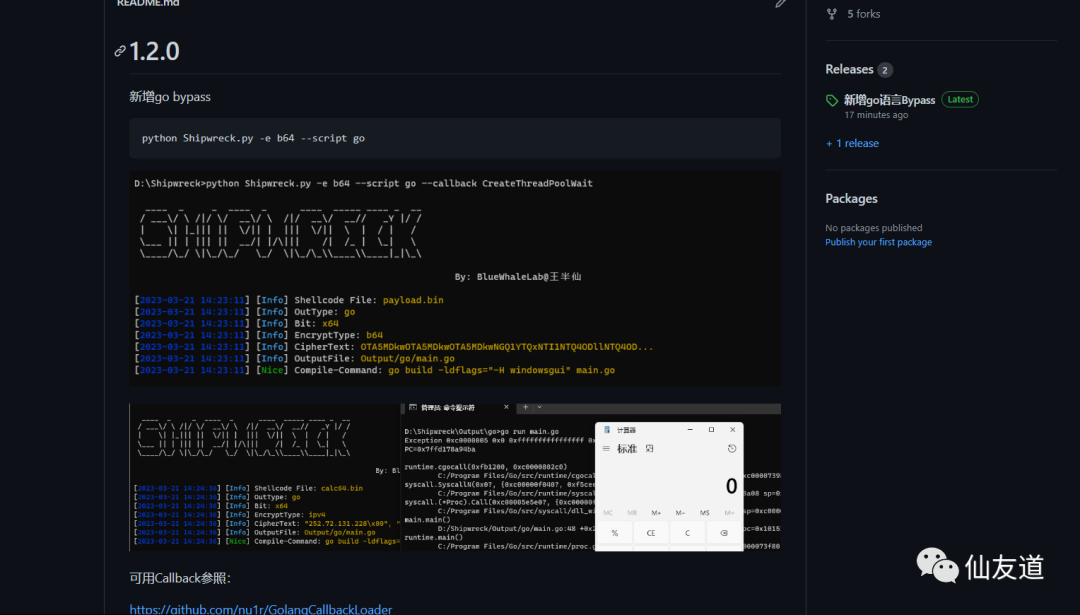Open the Packages heading link

(x=851, y=198)
